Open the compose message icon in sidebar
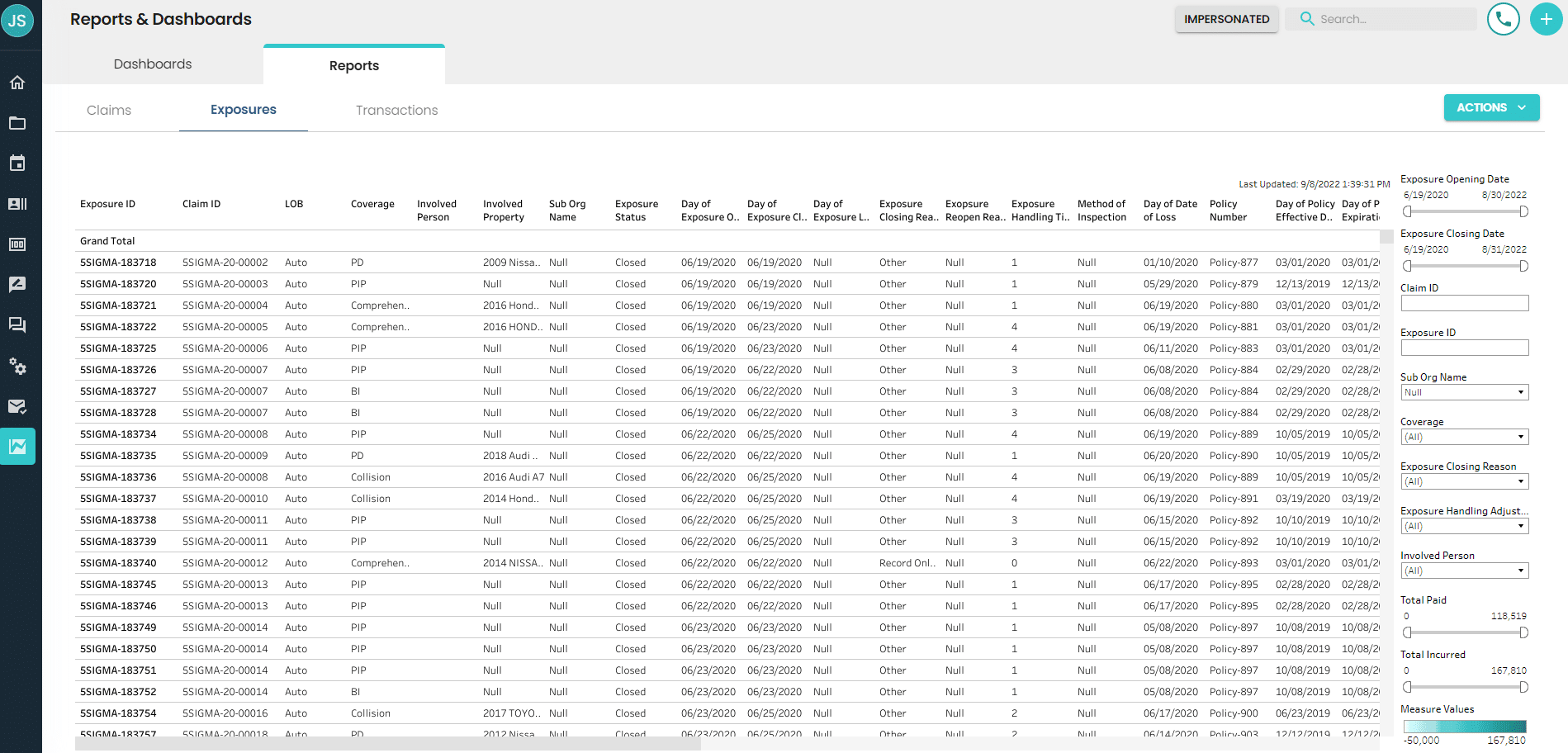The height and width of the screenshot is (753, 1568). click(17, 284)
